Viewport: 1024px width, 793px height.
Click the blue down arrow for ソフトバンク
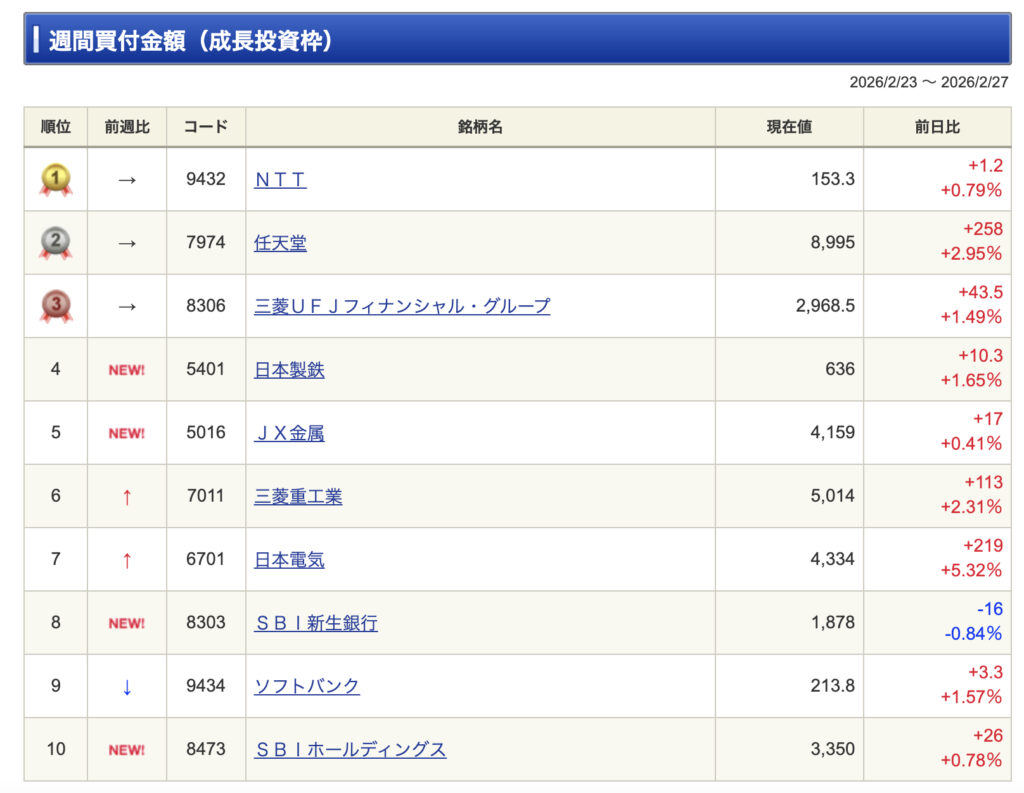tap(127, 687)
